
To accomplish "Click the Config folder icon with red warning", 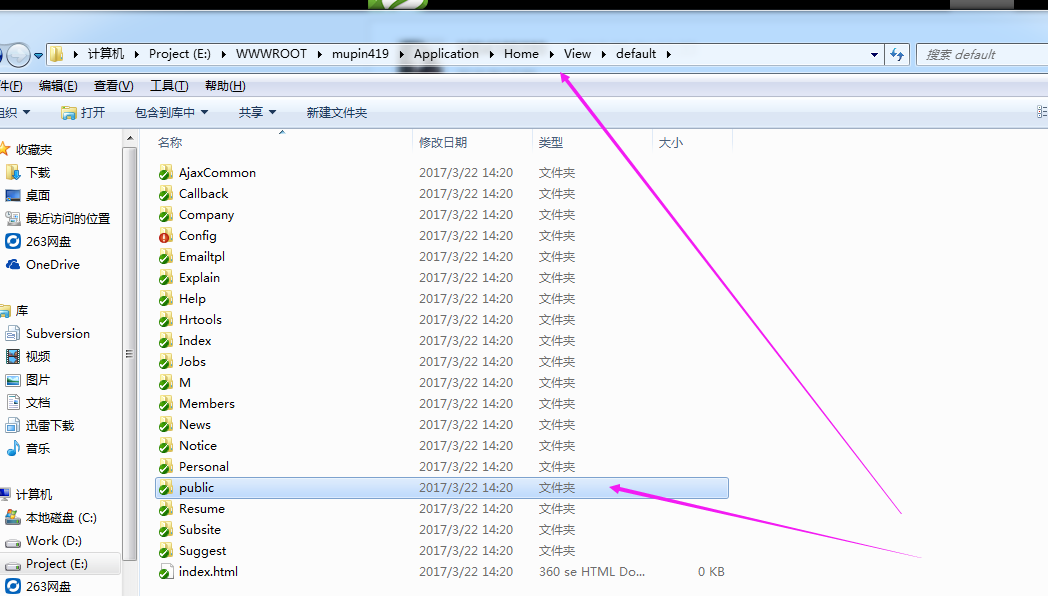I will 165,236.
